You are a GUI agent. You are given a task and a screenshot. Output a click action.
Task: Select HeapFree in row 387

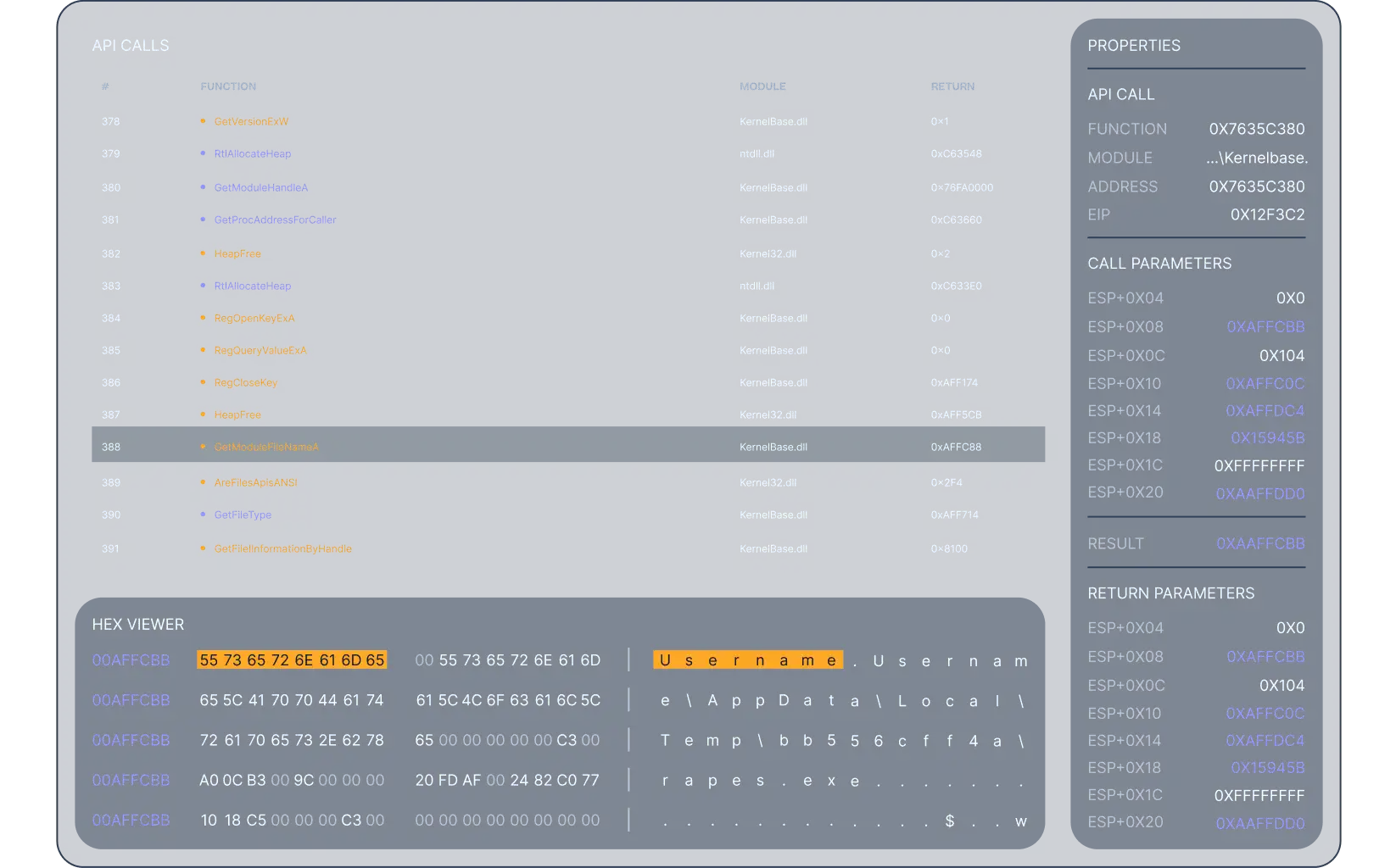coord(237,415)
